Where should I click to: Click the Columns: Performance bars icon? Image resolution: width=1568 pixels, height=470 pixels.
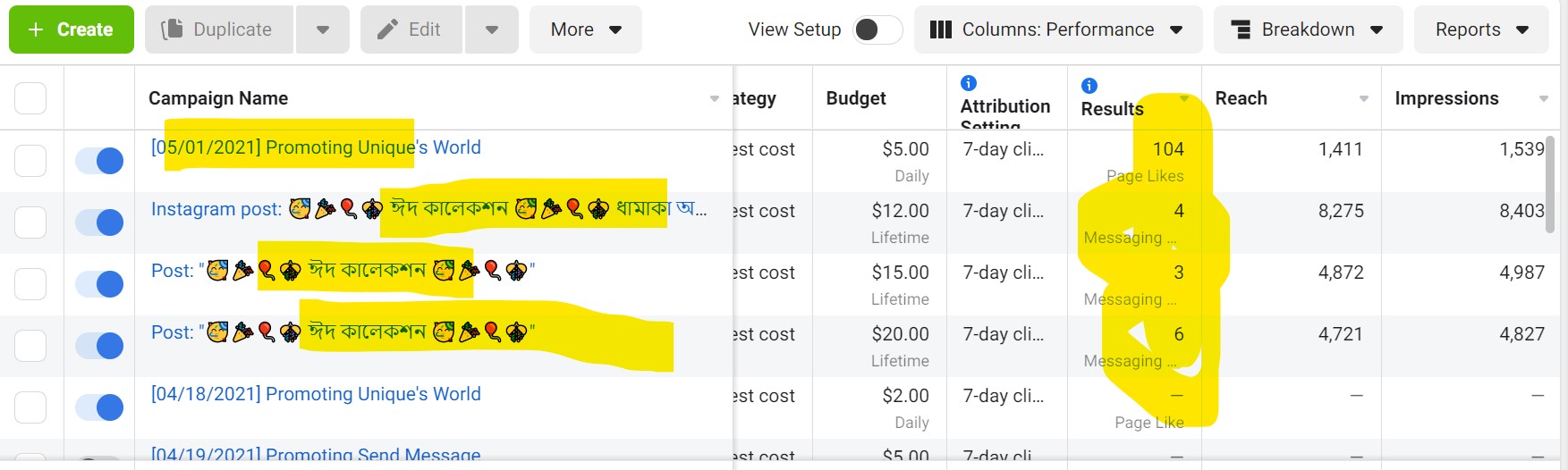[940, 29]
